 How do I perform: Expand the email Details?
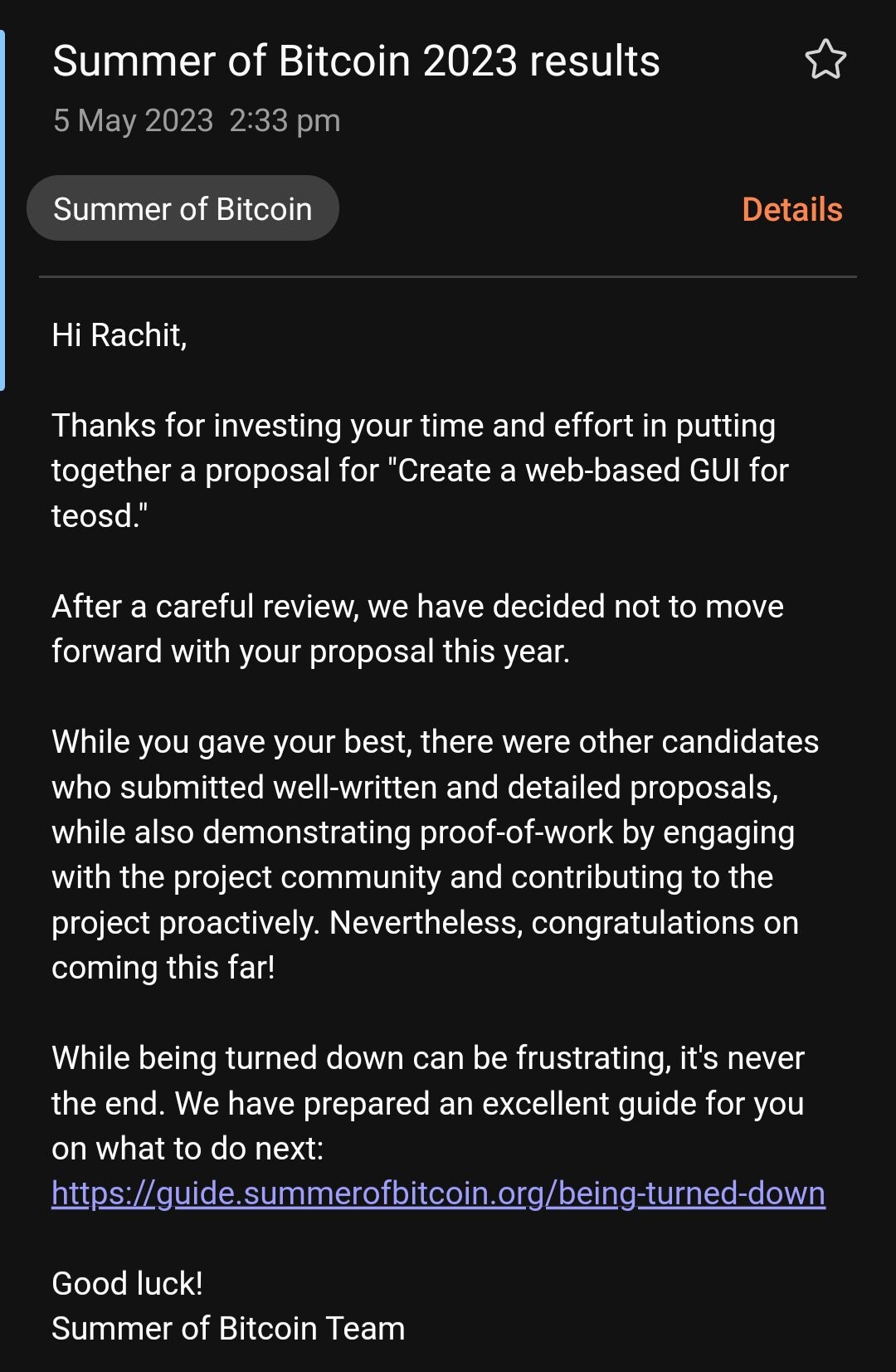[x=791, y=210]
